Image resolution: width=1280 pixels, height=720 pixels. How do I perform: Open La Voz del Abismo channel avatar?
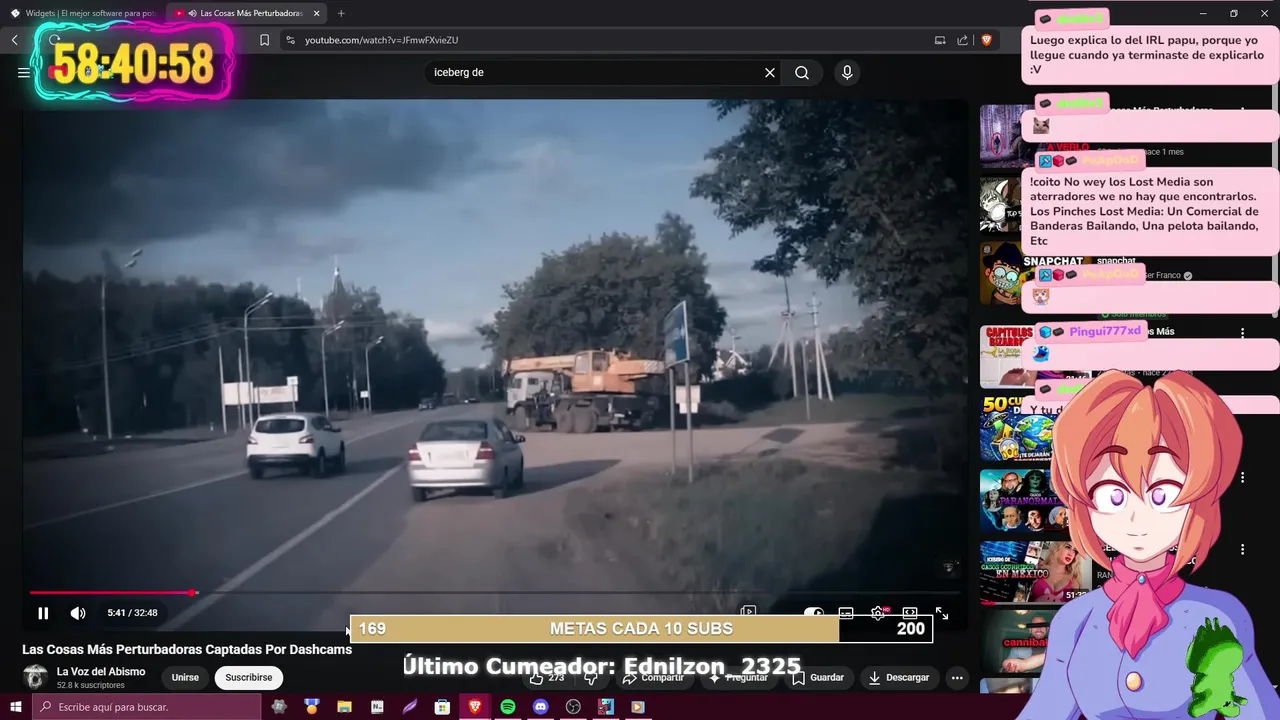tap(35, 677)
